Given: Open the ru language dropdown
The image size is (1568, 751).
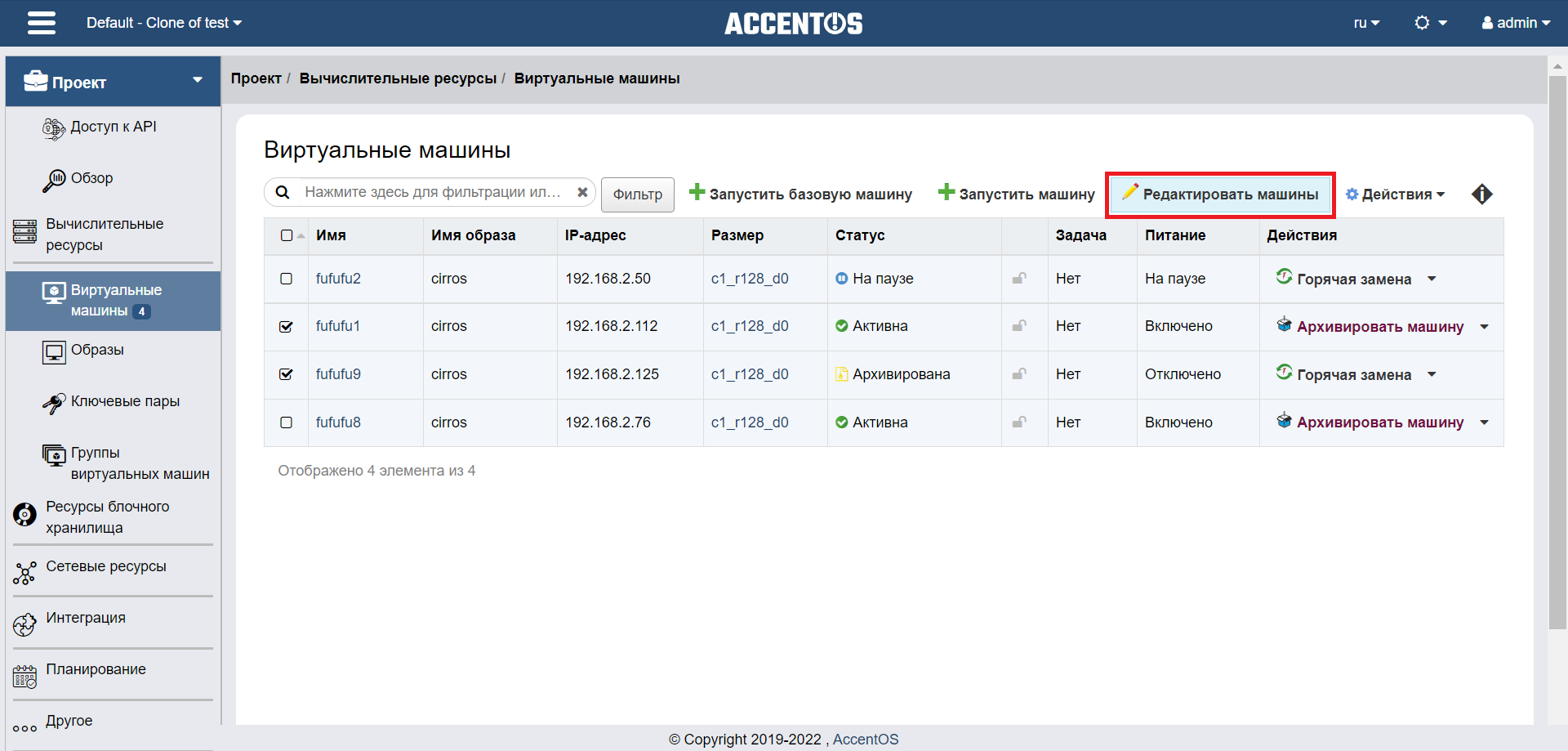Looking at the screenshot, I should click(x=1365, y=23).
